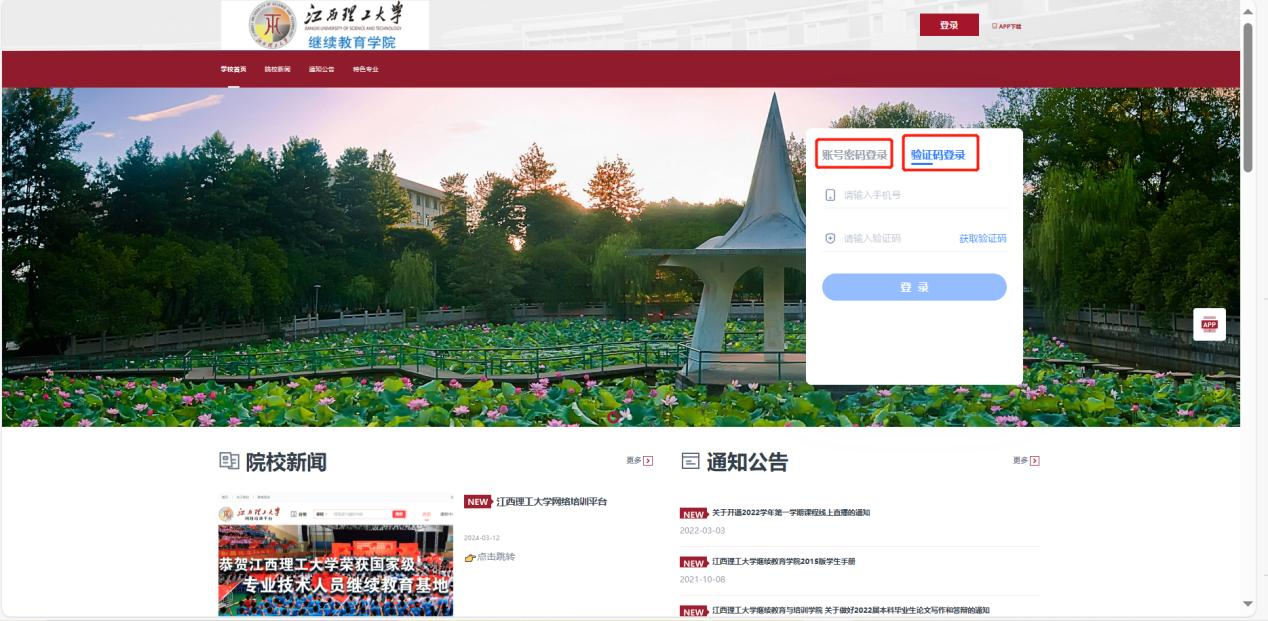Image resolution: width=1268 pixels, height=621 pixels.
Task: Go to 通知公告 in the navigation bar
Action: click(x=321, y=69)
